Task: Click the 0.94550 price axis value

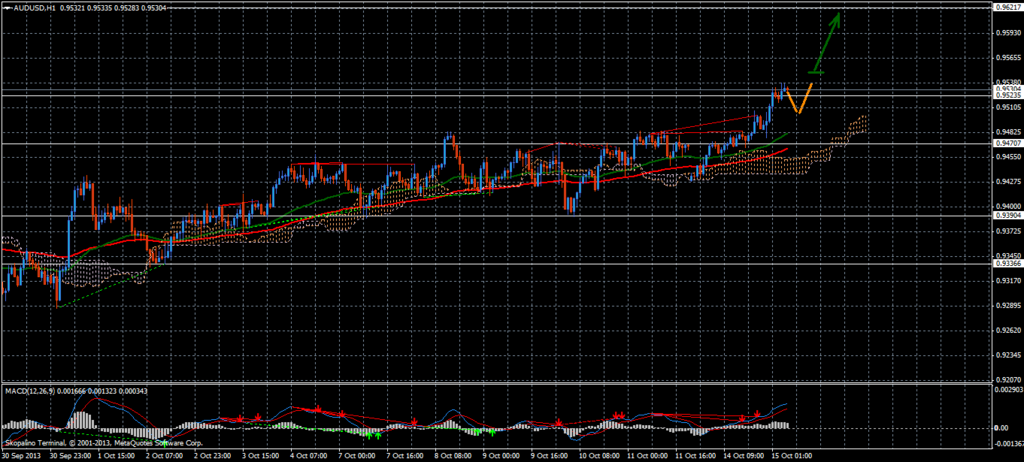Action: pyautogui.click(x=1010, y=156)
